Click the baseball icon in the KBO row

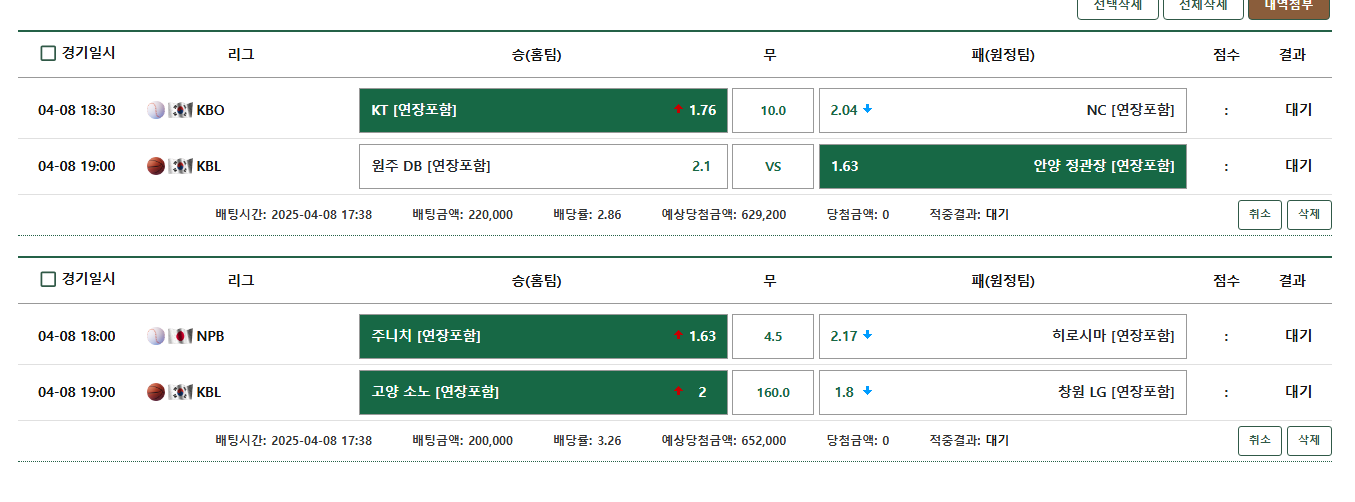click(155, 110)
